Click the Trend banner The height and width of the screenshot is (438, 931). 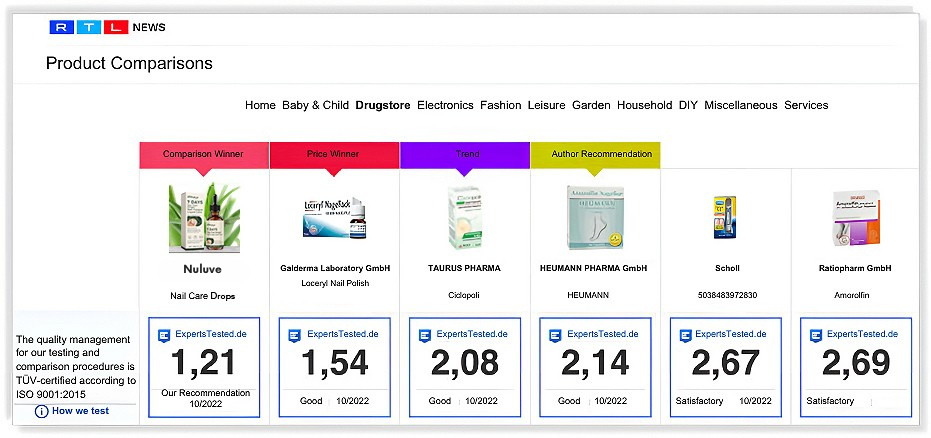pos(465,155)
